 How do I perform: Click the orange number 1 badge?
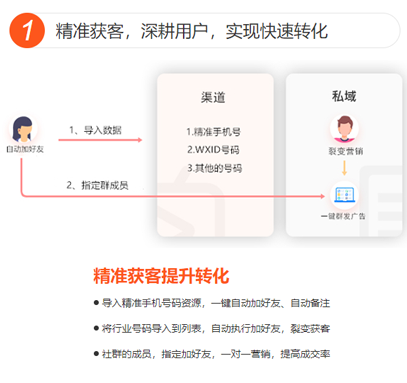[27, 30]
